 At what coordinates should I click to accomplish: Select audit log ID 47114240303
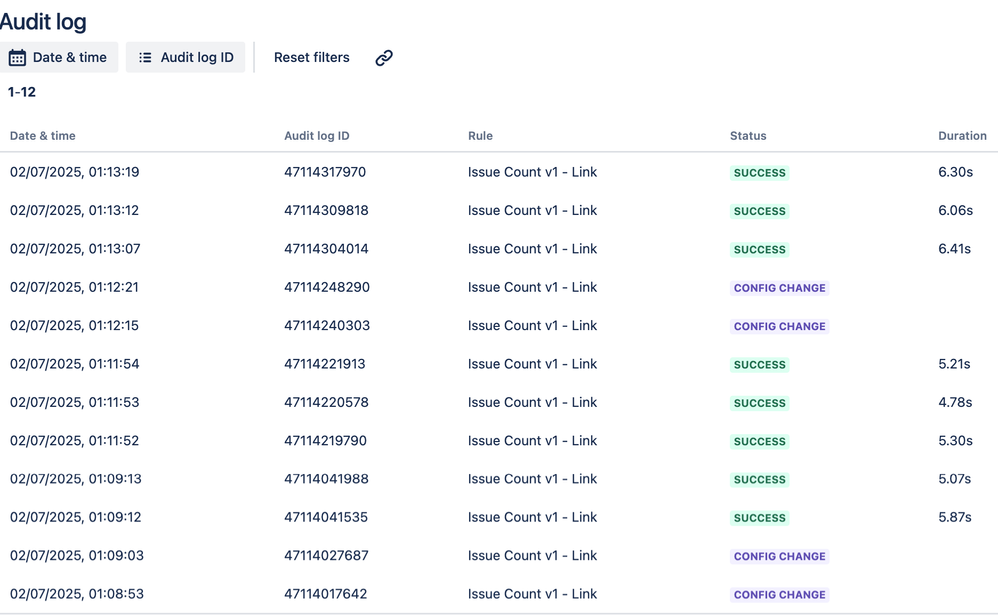[327, 325]
